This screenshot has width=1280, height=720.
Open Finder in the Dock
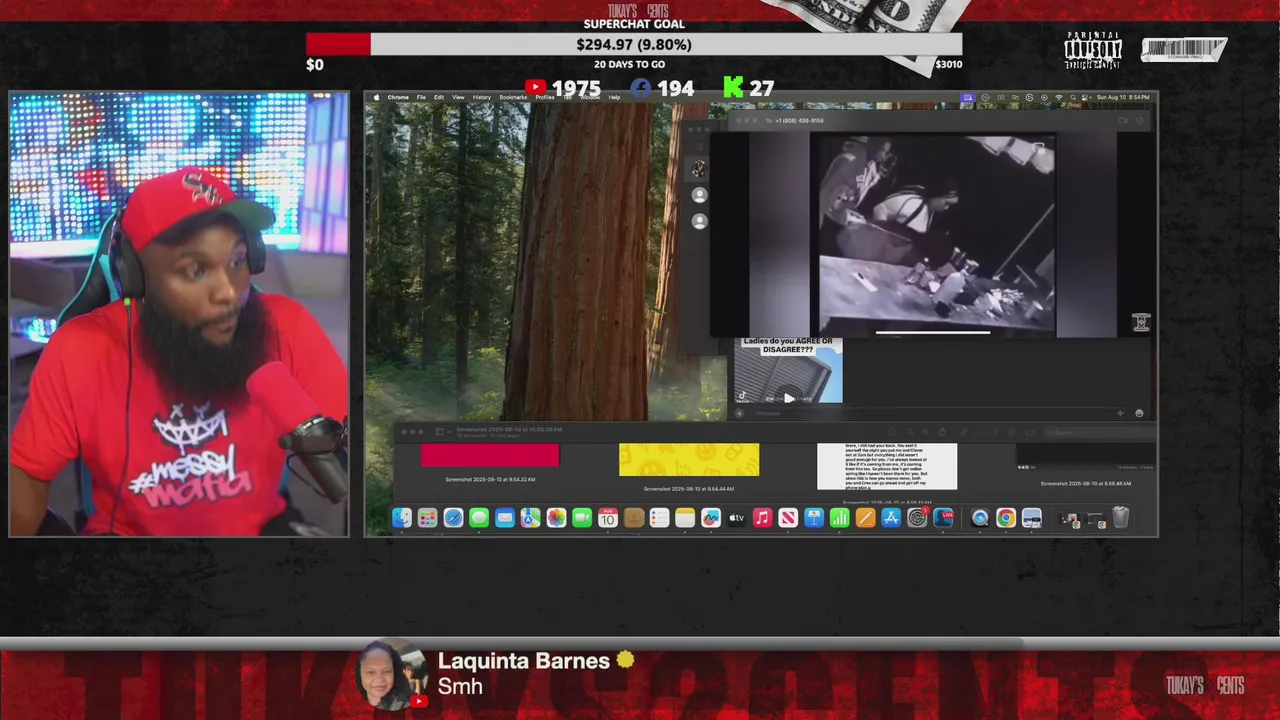[402, 517]
